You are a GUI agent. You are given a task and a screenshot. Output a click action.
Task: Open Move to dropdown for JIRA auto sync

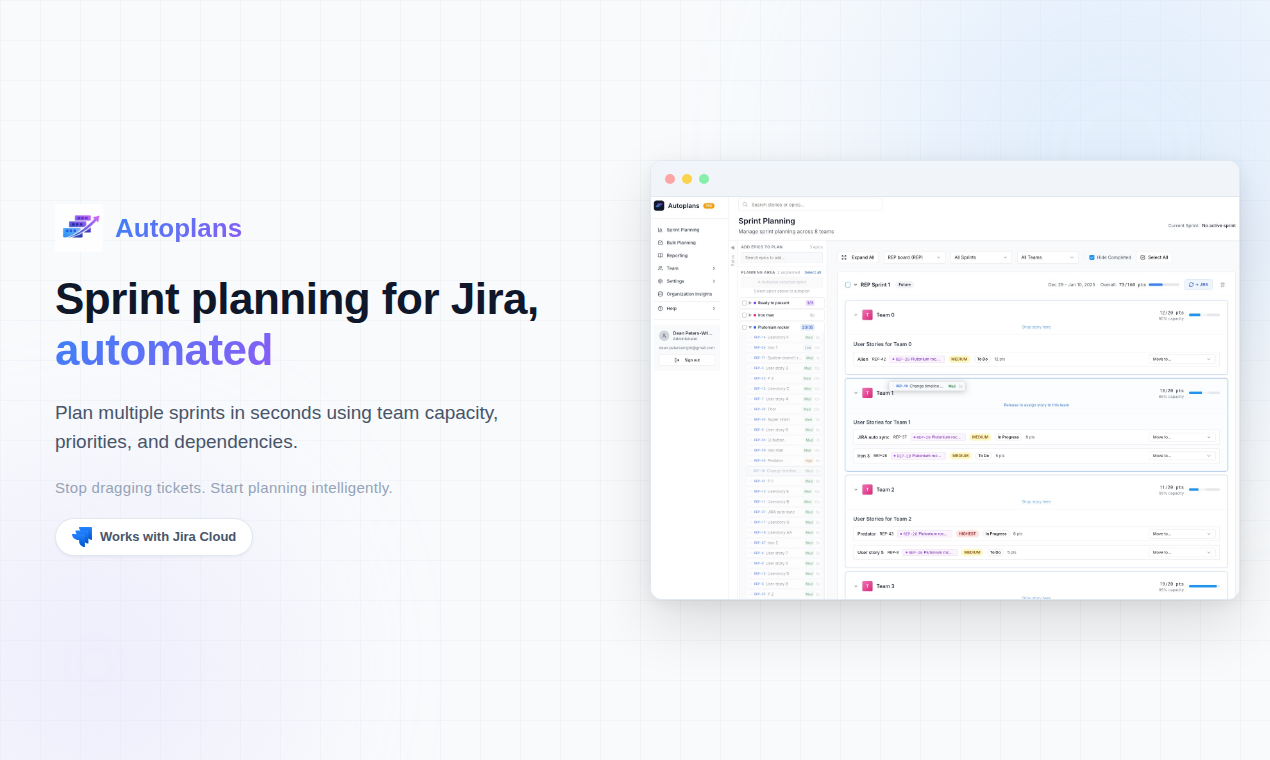point(1182,437)
